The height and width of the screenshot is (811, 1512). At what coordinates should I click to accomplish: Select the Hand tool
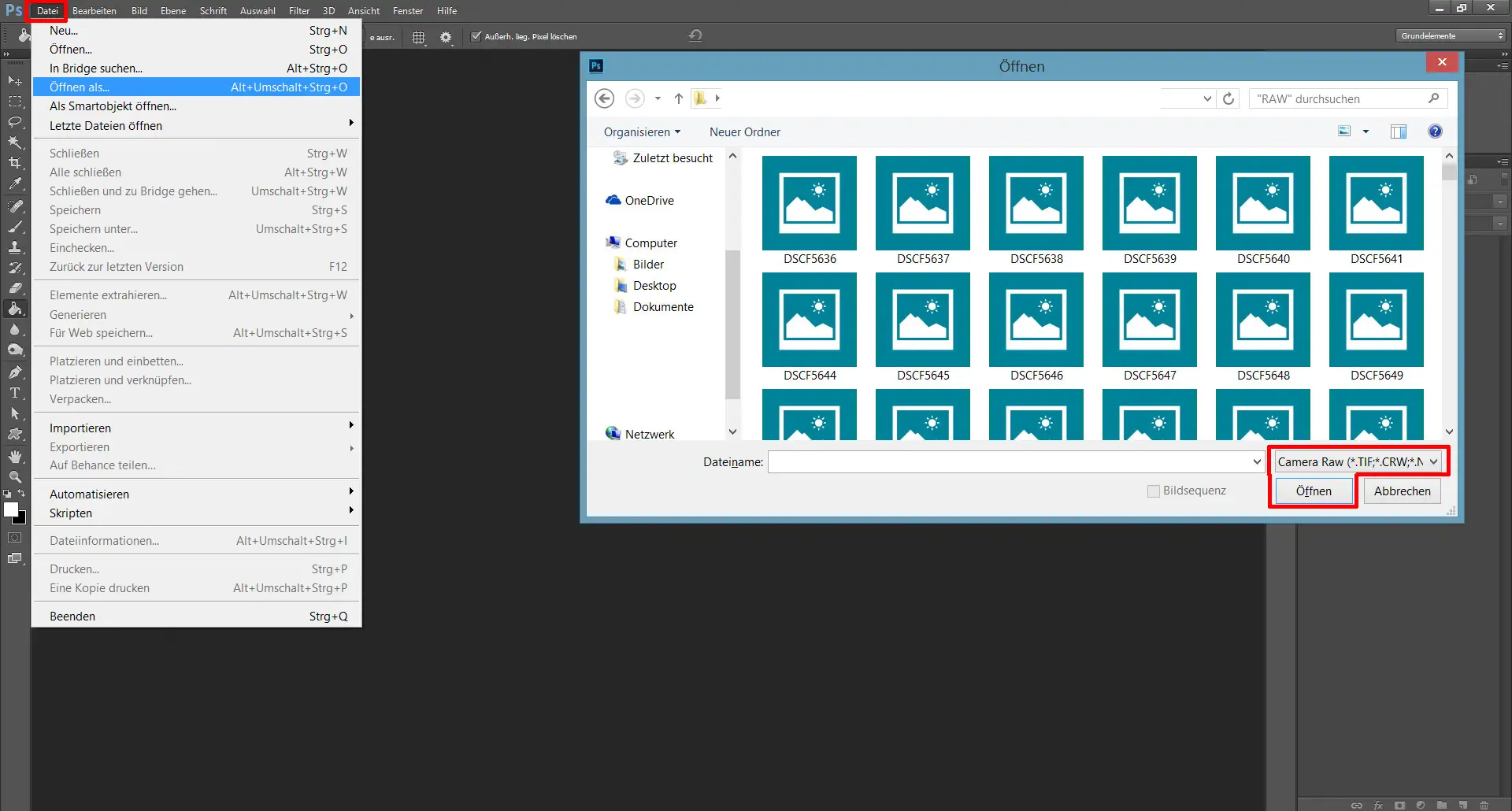[15, 456]
